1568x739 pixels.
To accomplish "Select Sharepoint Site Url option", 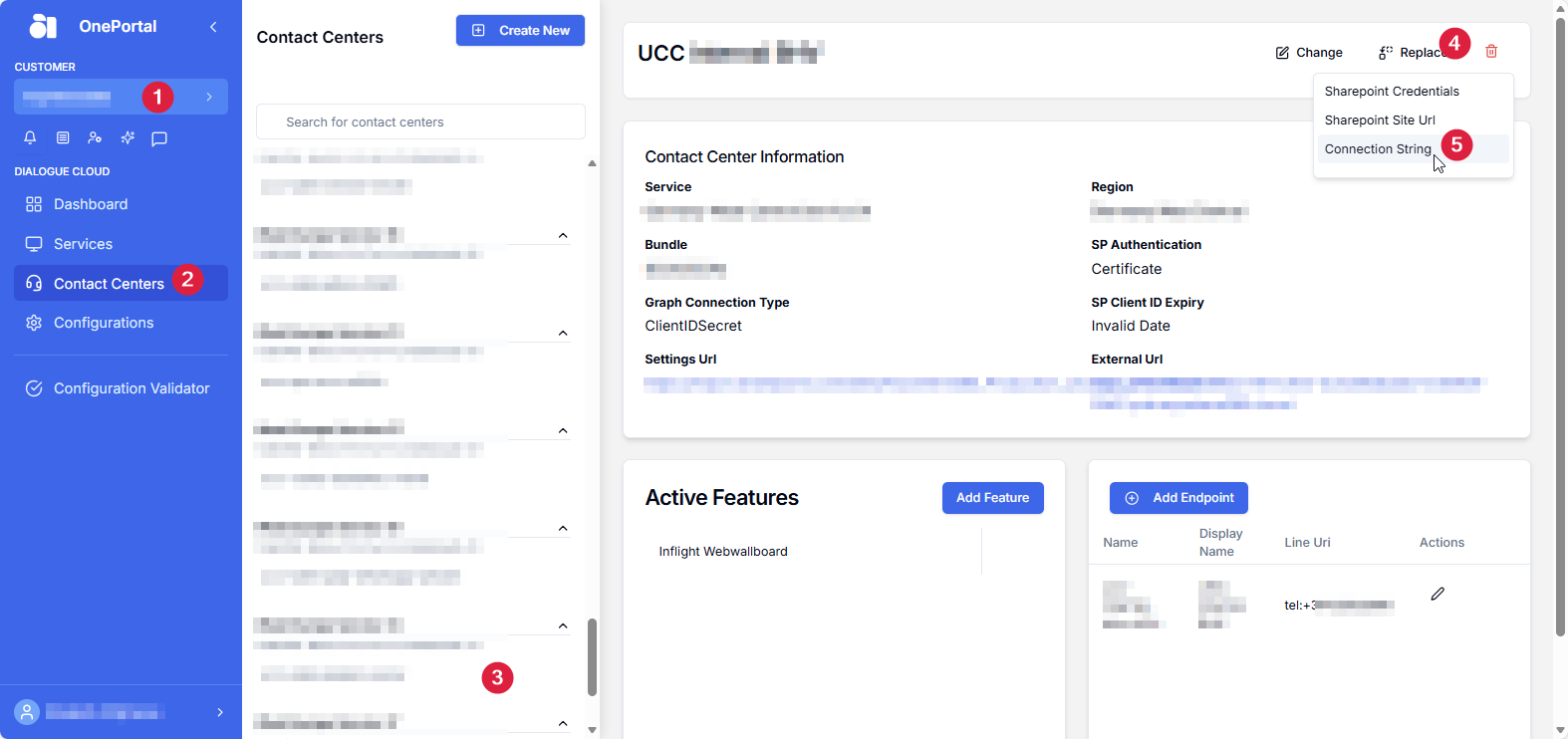I will (x=1379, y=121).
